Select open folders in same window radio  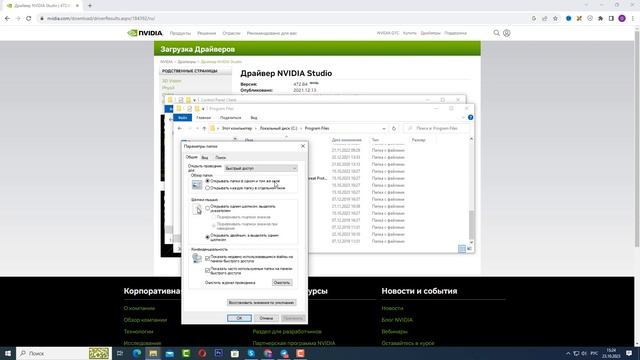(207, 181)
